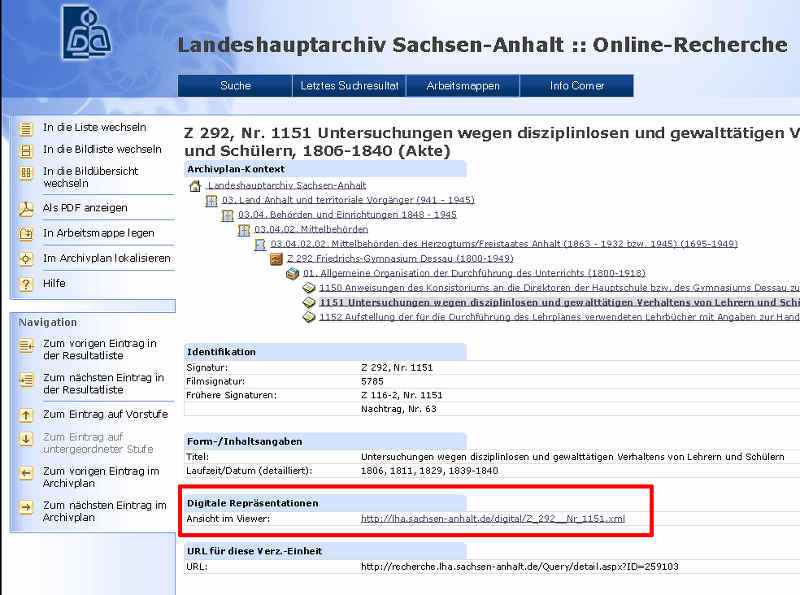The image size is (800, 595).
Task: Click the next result icon in Navigation
Action: (x=26, y=380)
